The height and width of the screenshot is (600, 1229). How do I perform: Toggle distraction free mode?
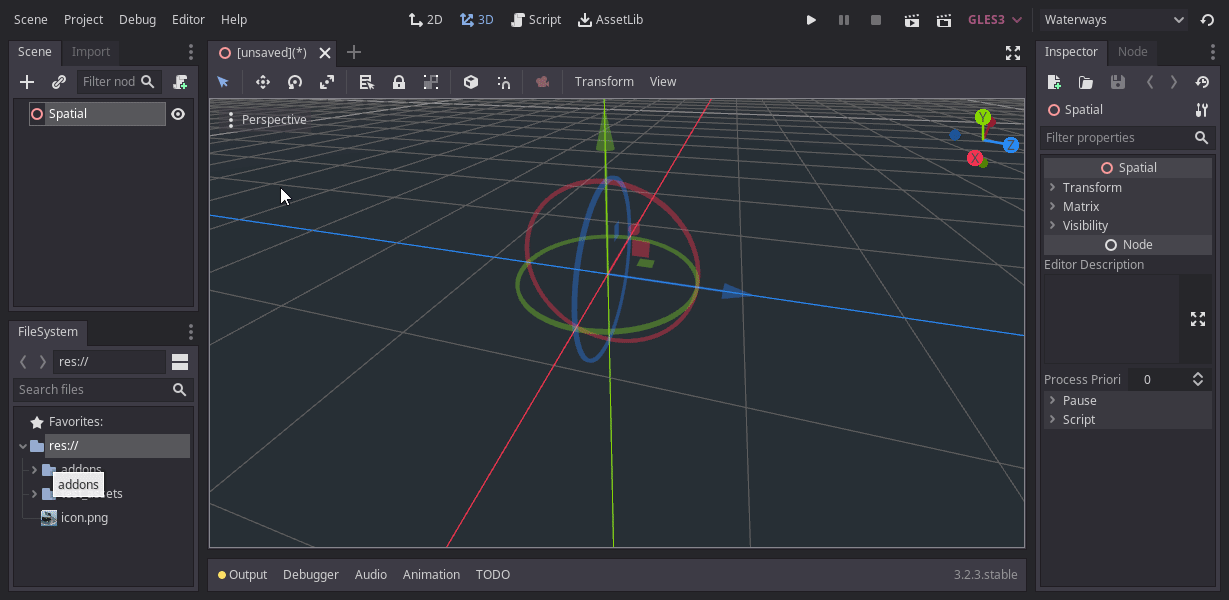[1013, 53]
